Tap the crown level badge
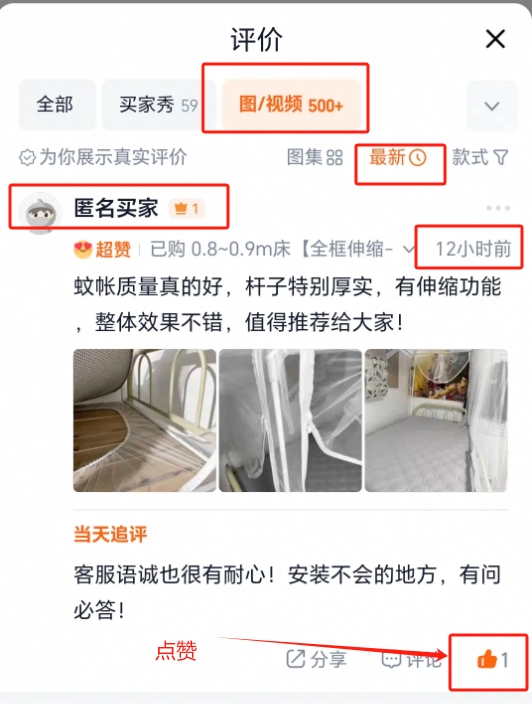 tap(187, 208)
